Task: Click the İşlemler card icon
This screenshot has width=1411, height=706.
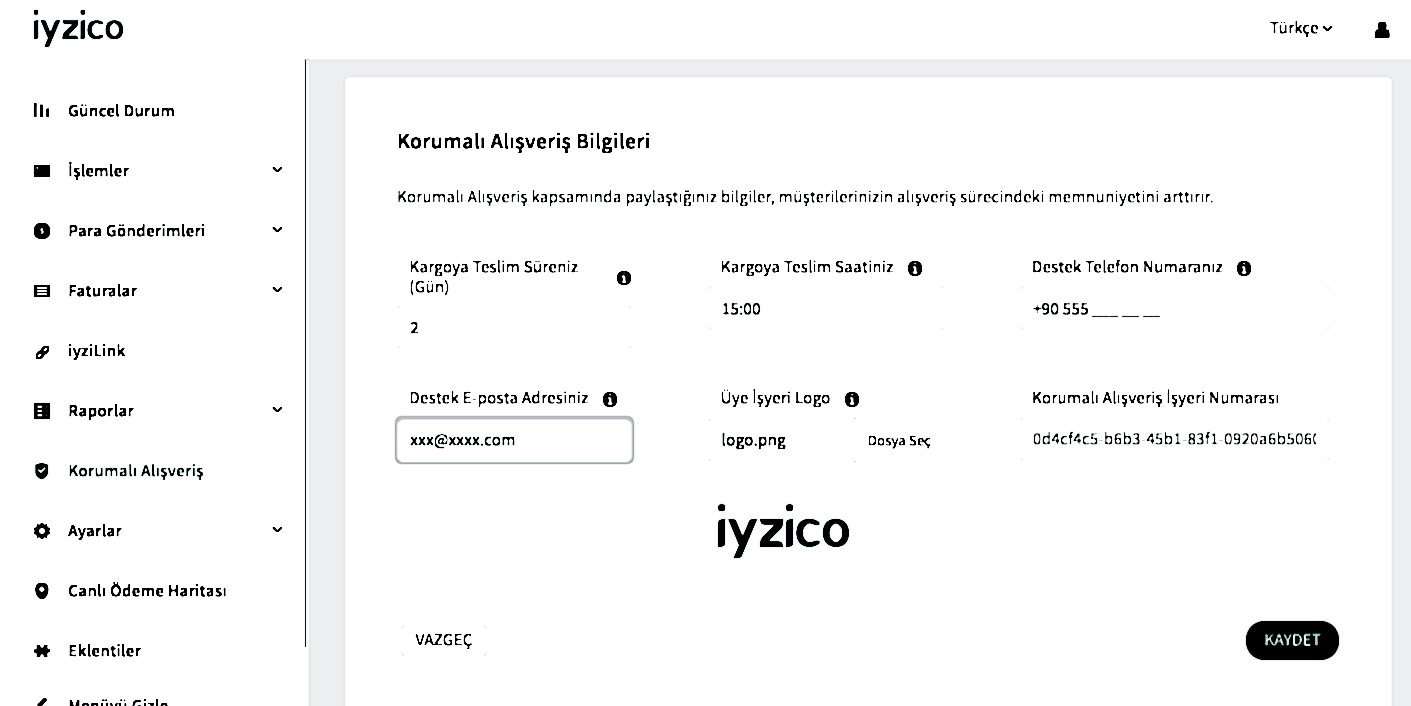Action: [x=42, y=171]
